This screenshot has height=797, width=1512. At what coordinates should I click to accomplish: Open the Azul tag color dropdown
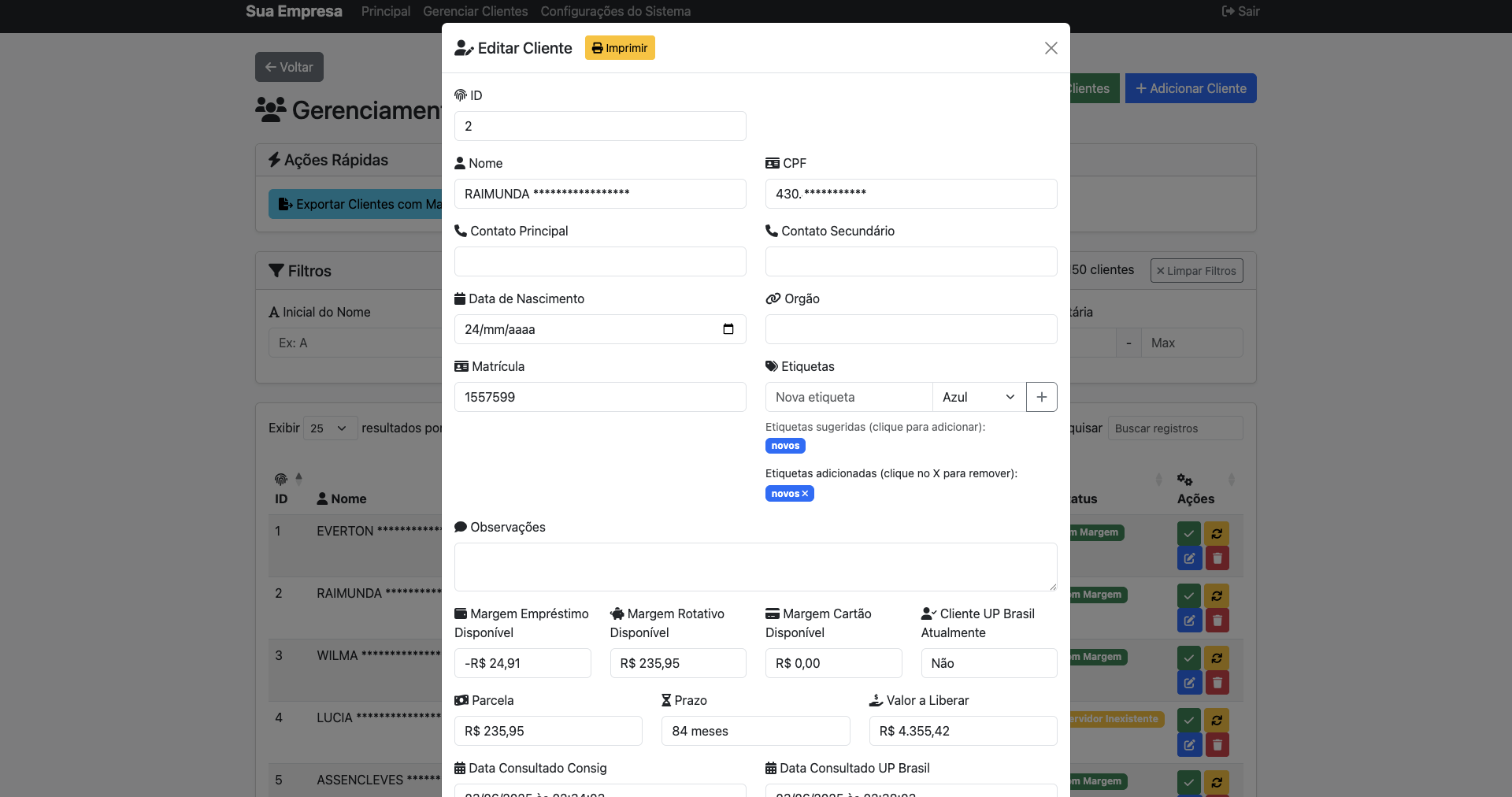[978, 397]
